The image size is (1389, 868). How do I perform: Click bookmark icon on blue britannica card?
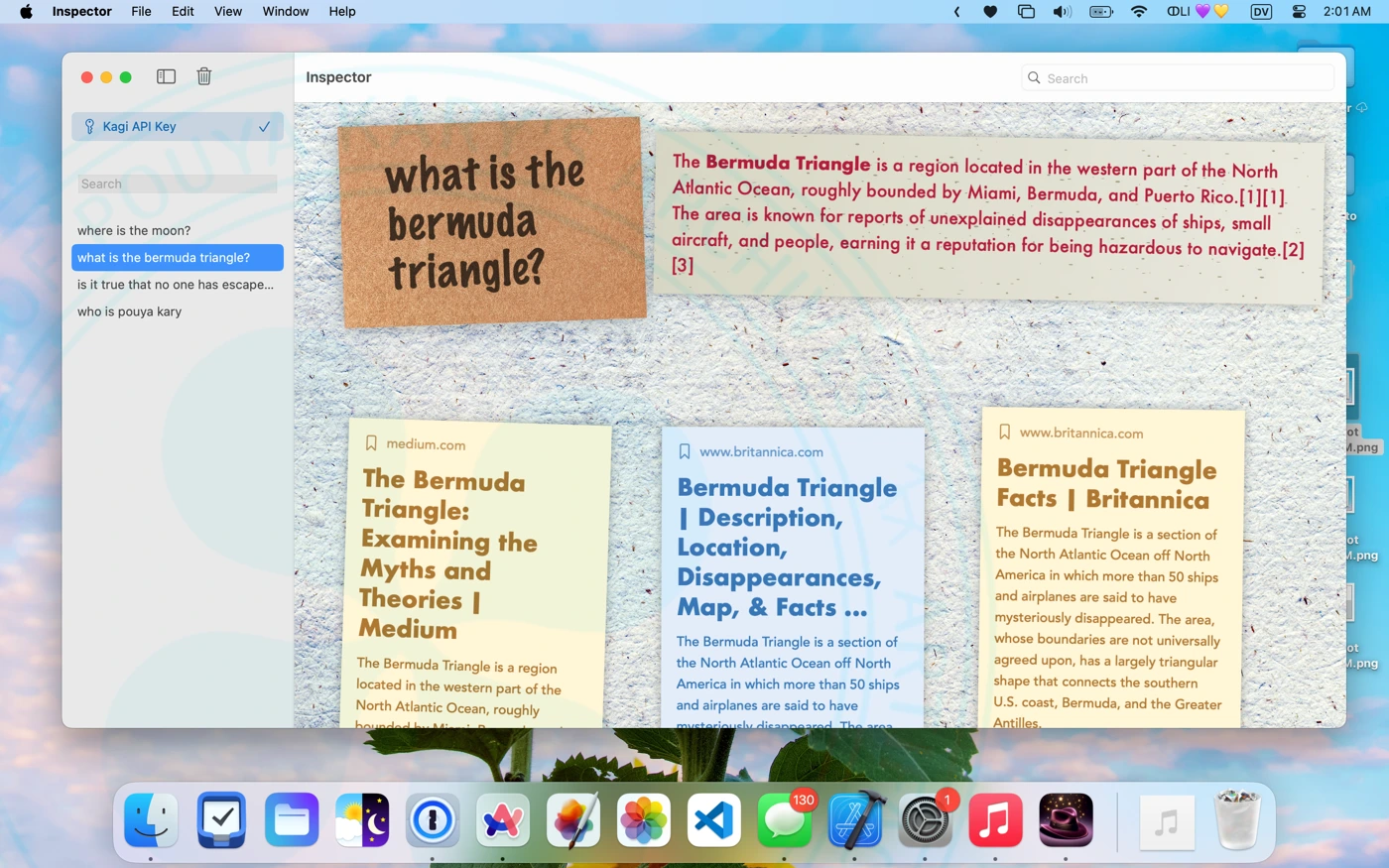tap(684, 451)
